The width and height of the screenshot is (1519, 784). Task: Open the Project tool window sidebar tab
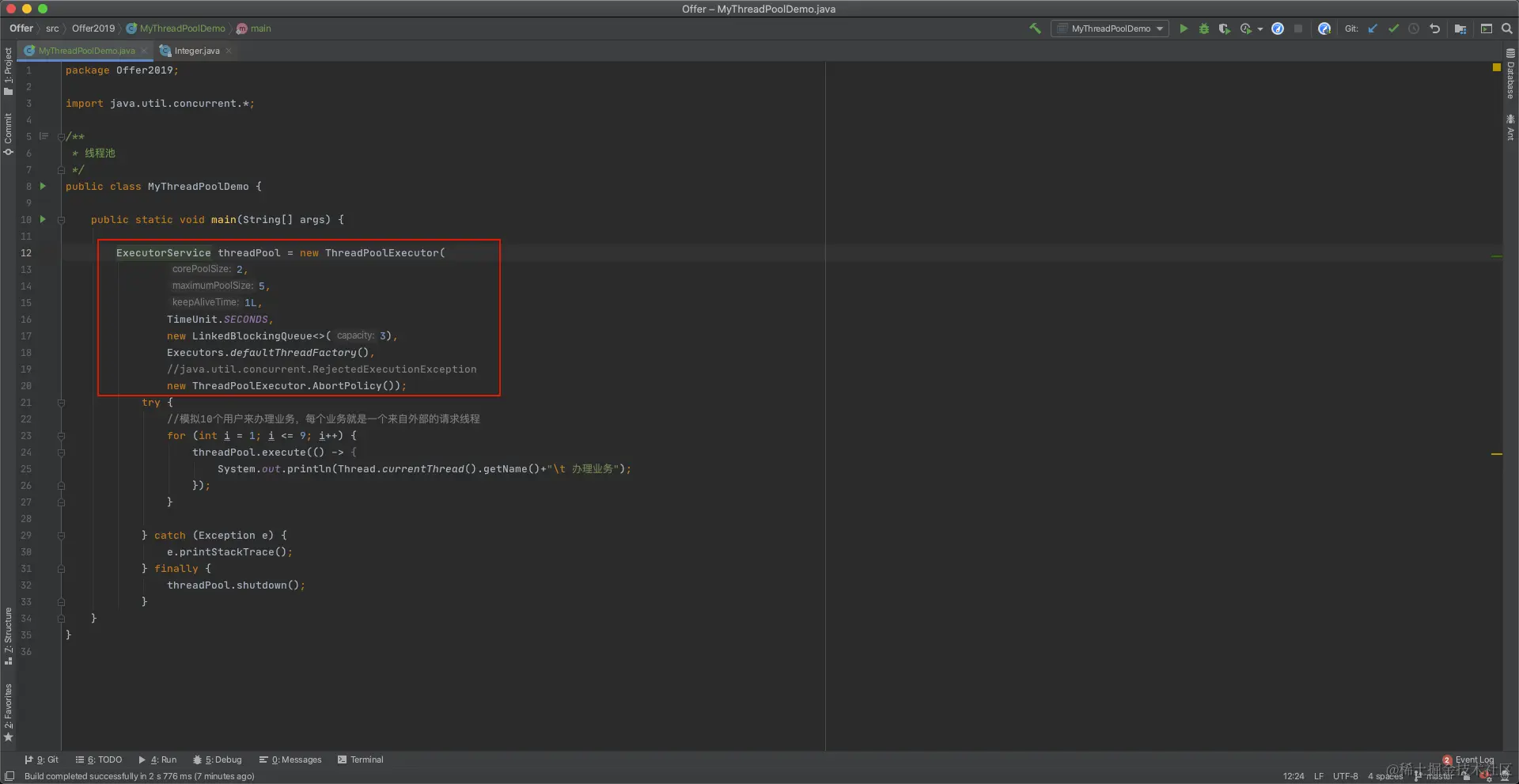coord(8,71)
